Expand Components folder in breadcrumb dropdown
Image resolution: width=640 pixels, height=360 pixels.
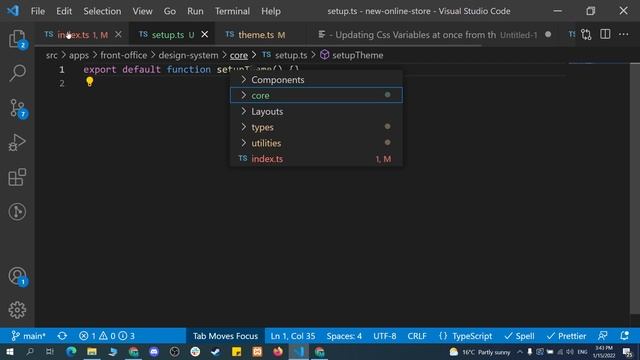[x=316, y=80]
